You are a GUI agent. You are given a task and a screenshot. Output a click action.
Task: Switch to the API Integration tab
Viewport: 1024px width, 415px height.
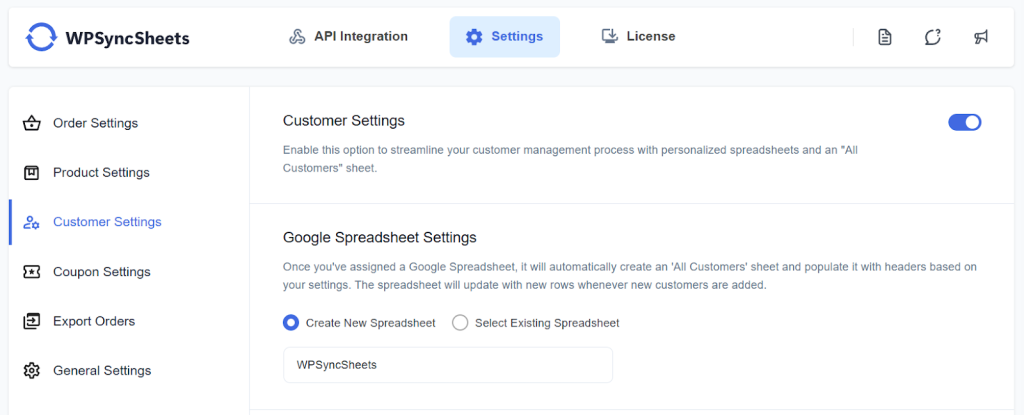348,37
